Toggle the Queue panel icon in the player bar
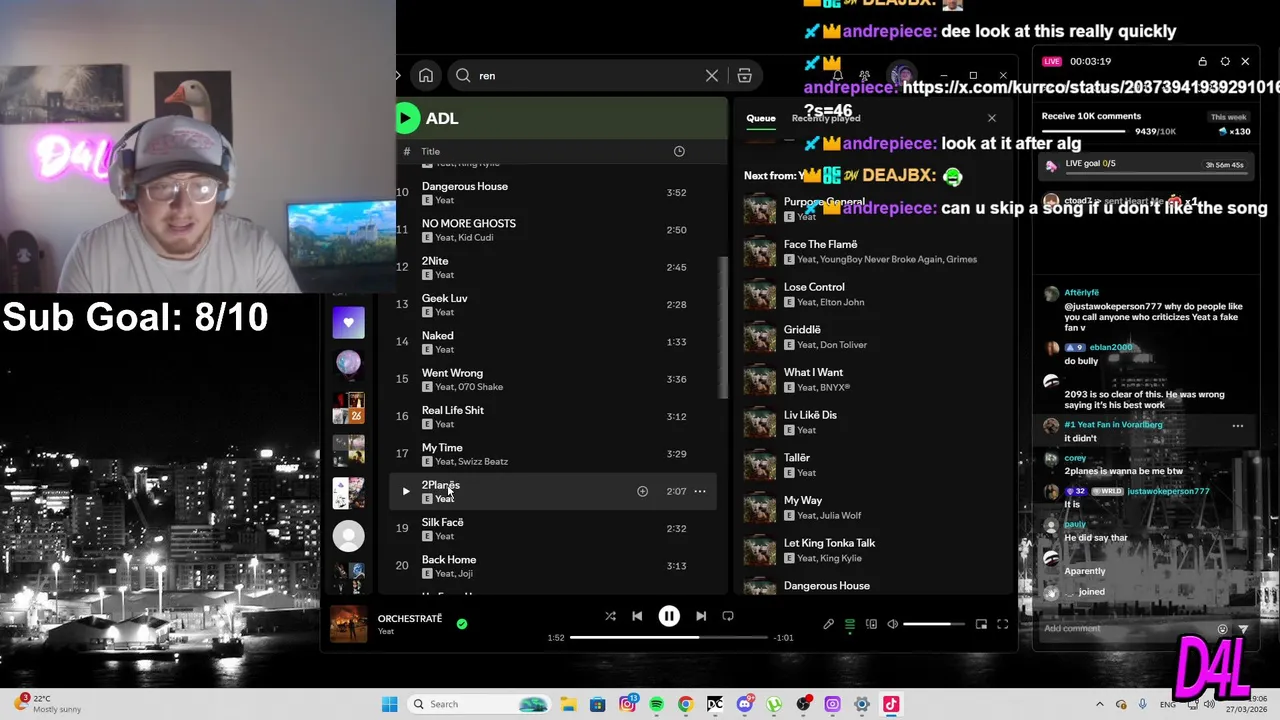The width and height of the screenshot is (1280, 720). click(x=850, y=624)
